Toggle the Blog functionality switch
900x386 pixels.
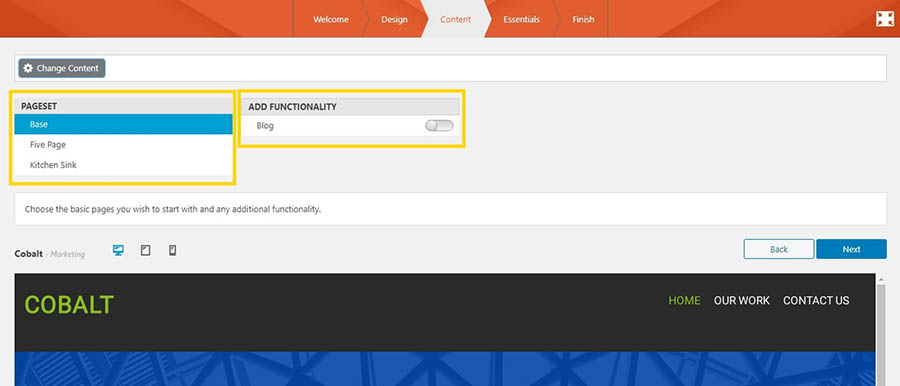pos(439,126)
